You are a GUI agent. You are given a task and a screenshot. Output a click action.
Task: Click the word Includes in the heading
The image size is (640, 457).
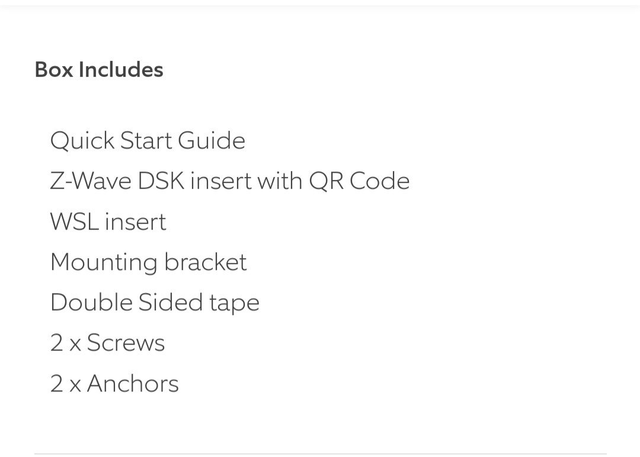(x=121, y=70)
